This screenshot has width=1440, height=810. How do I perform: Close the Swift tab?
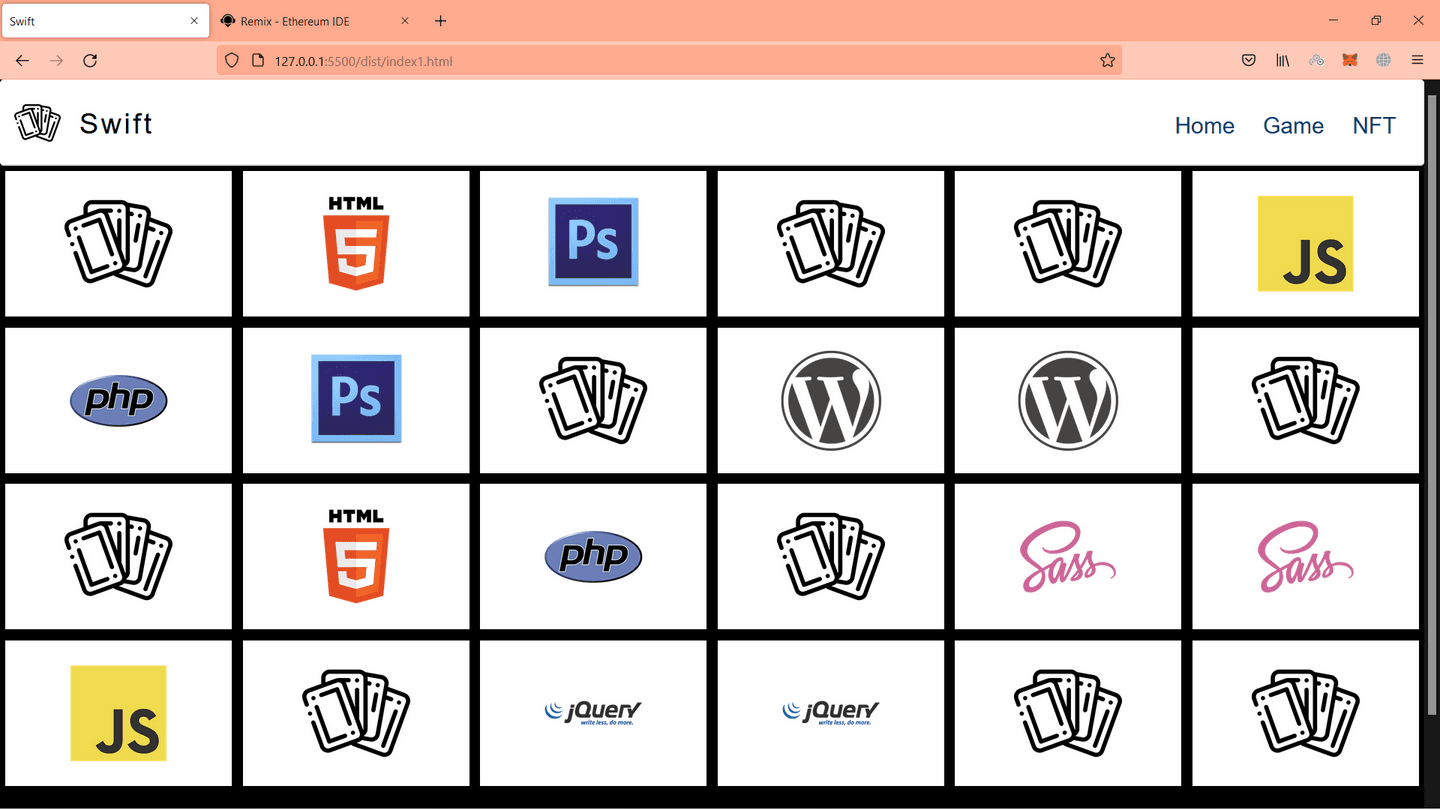click(194, 21)
